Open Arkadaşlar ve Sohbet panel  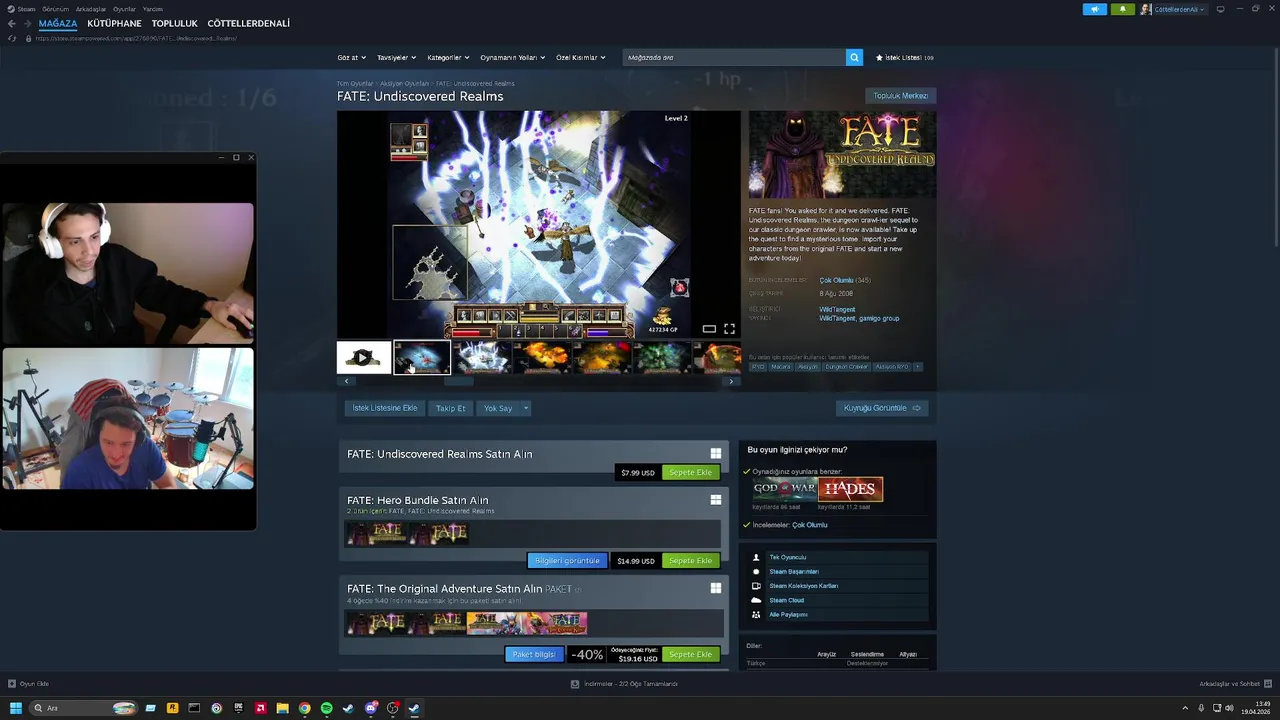tap(1234, 684)
